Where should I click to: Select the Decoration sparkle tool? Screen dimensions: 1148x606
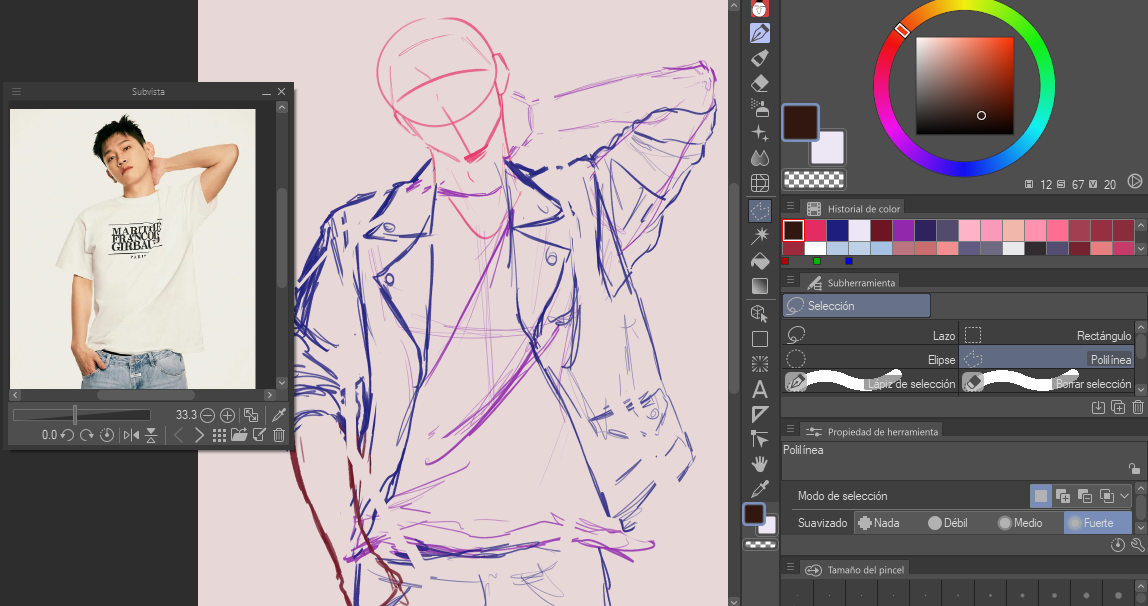[760, 132]
